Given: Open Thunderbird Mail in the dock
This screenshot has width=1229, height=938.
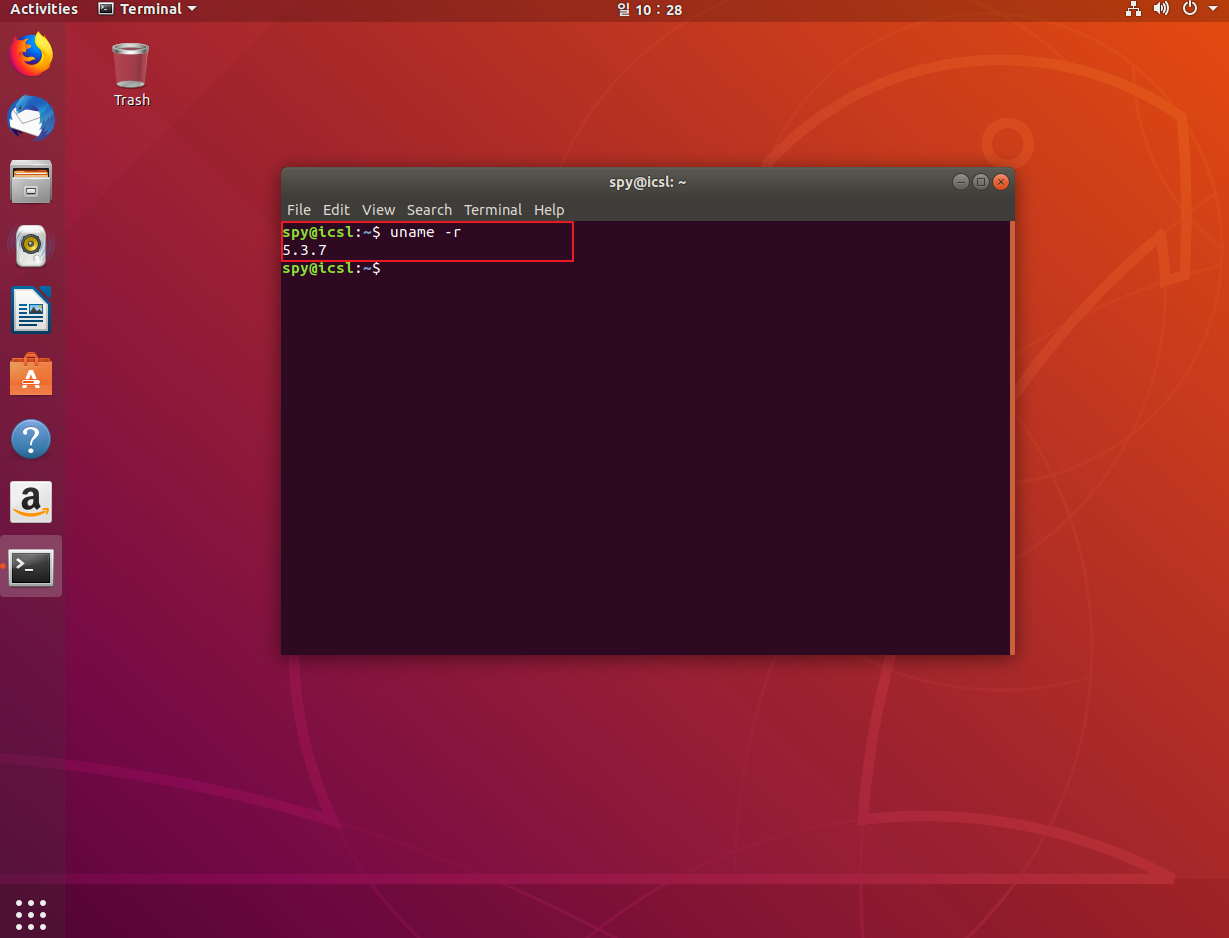Looking at the screenshot, I should point(31,118).
